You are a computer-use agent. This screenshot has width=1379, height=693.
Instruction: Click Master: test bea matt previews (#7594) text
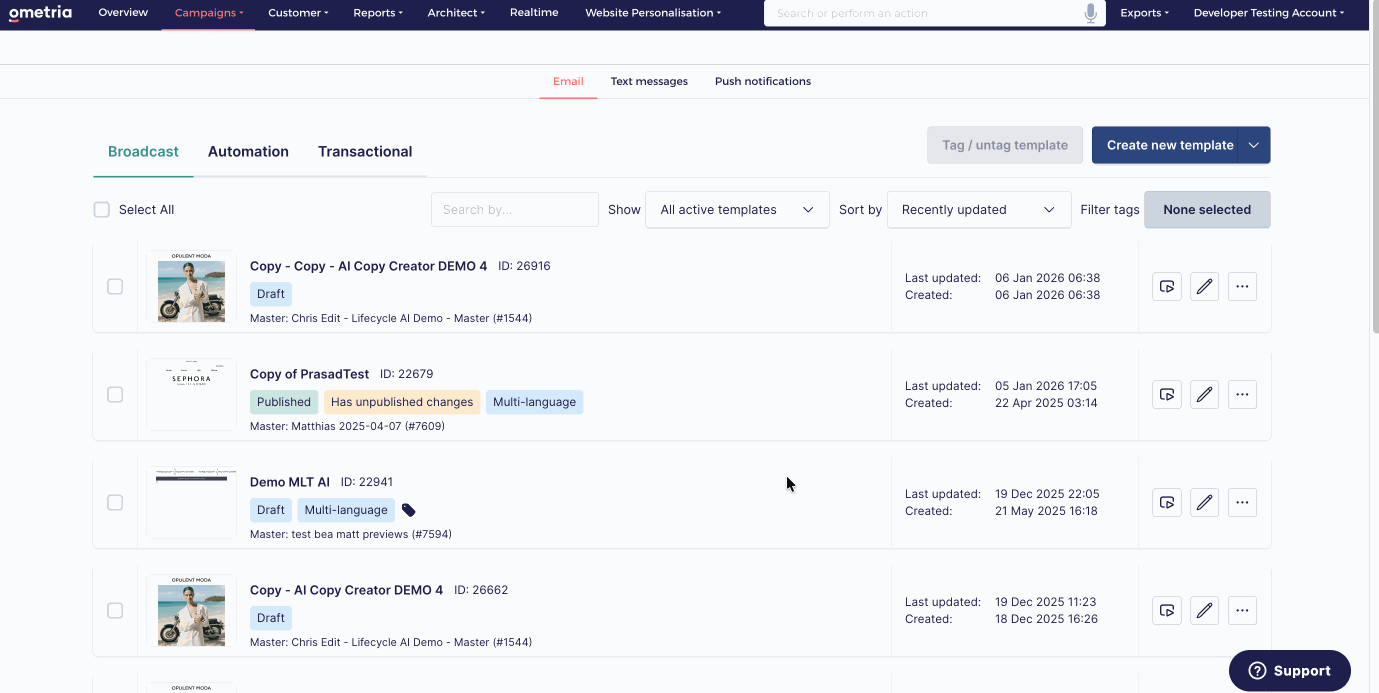tap(351, 534)
